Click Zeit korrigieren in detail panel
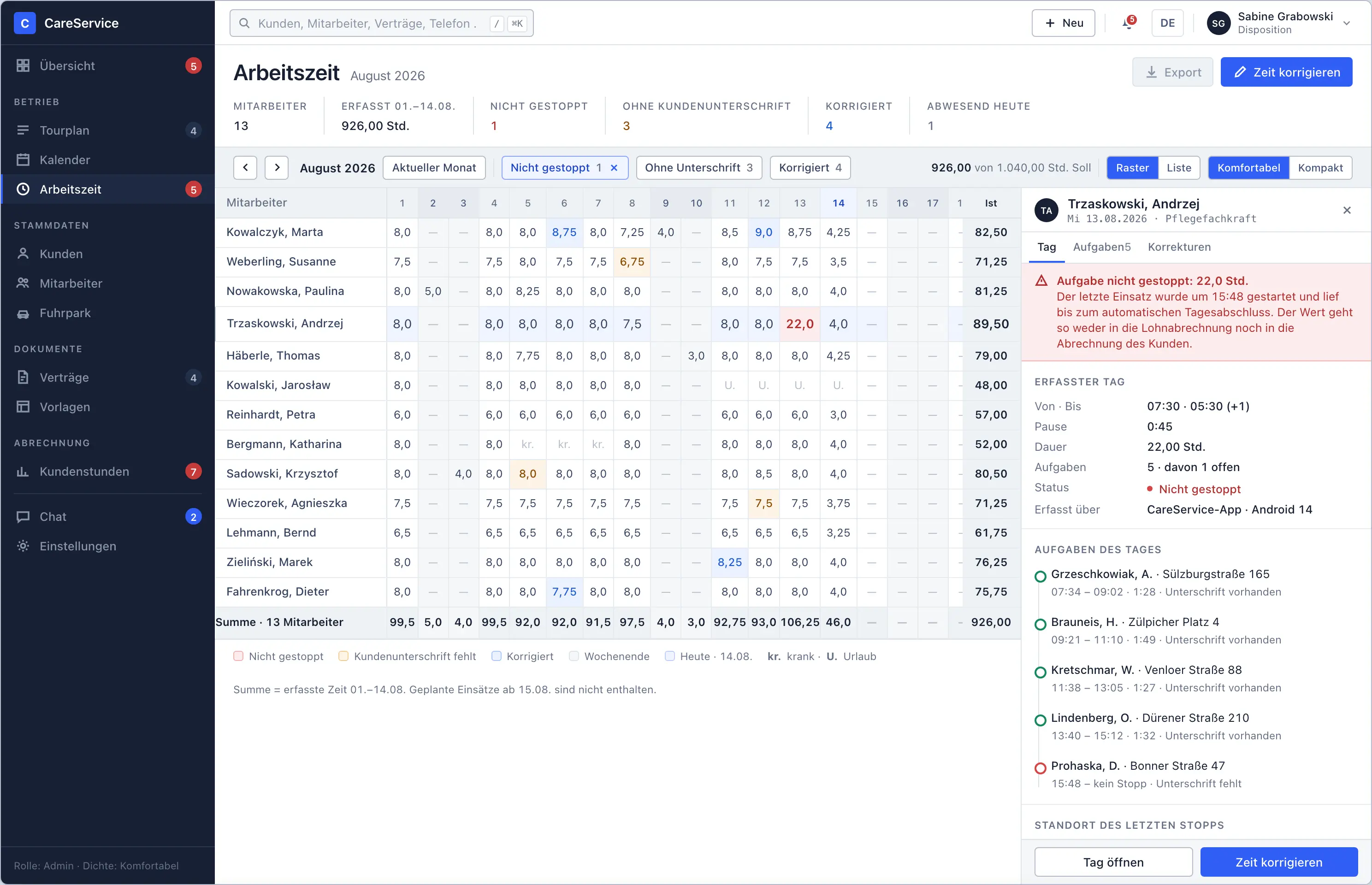 (x=1279, y=862)
